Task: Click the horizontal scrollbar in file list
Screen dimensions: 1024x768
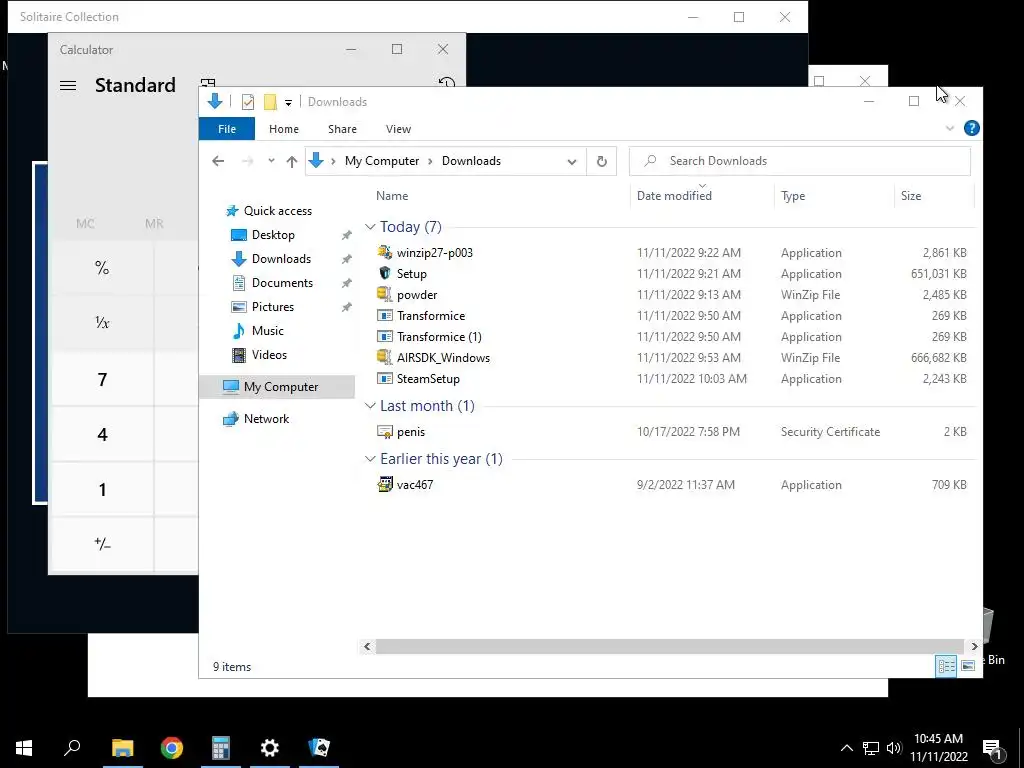Action: click(669, 646)
